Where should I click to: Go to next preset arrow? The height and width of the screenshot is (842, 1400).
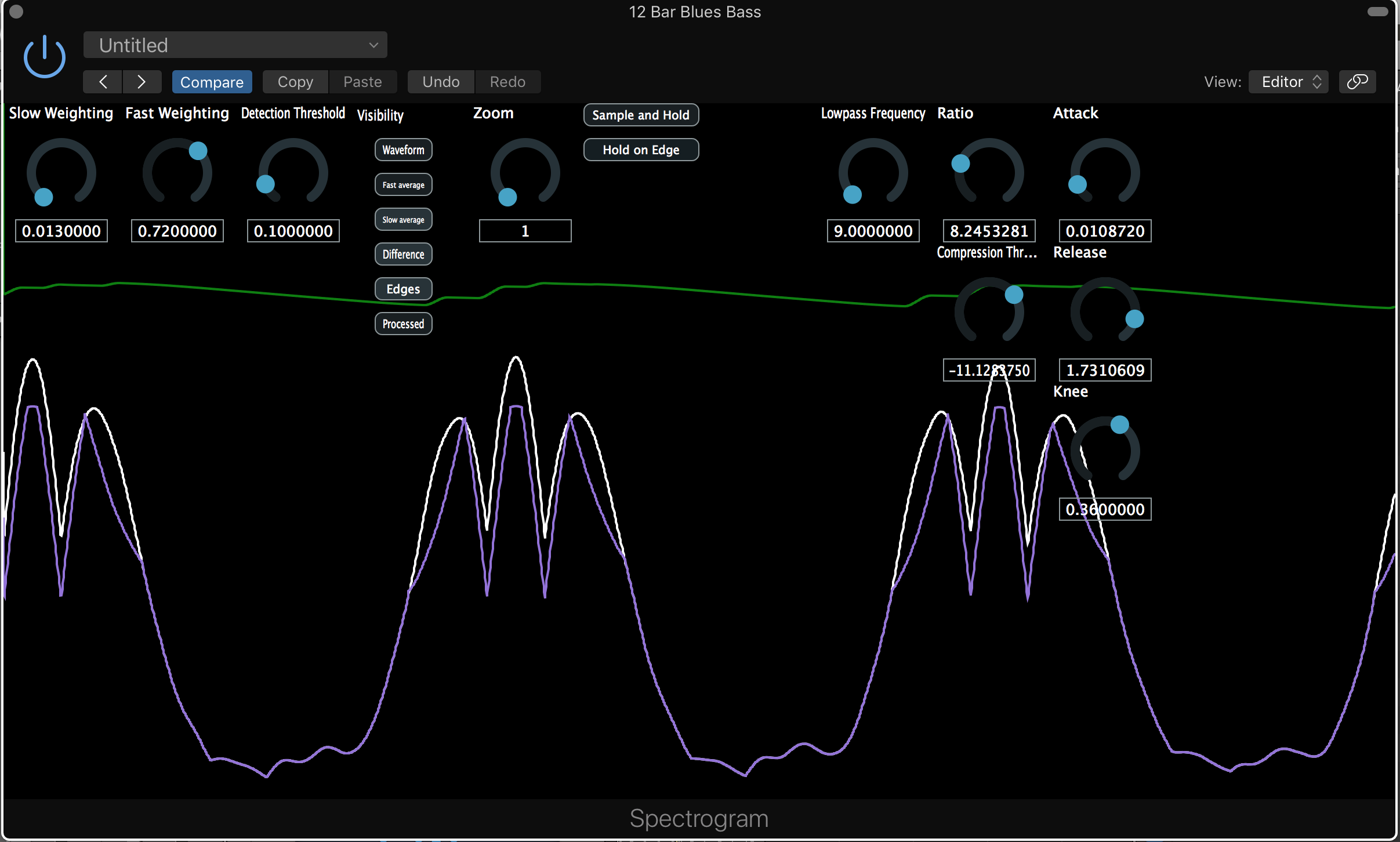click(x=142, y=82)
